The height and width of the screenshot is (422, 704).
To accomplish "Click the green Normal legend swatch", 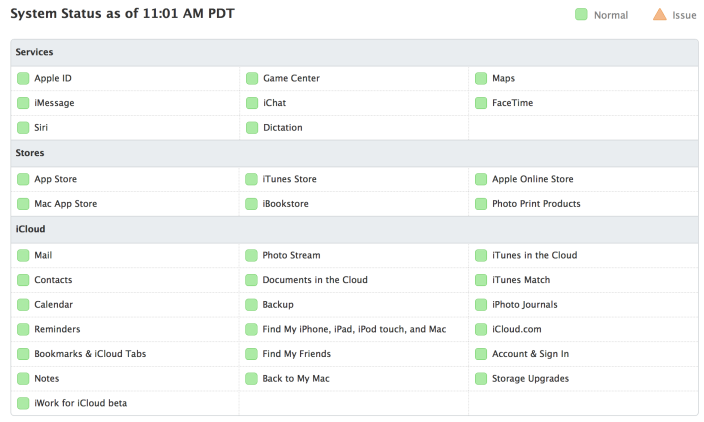I will pos(581,15).
